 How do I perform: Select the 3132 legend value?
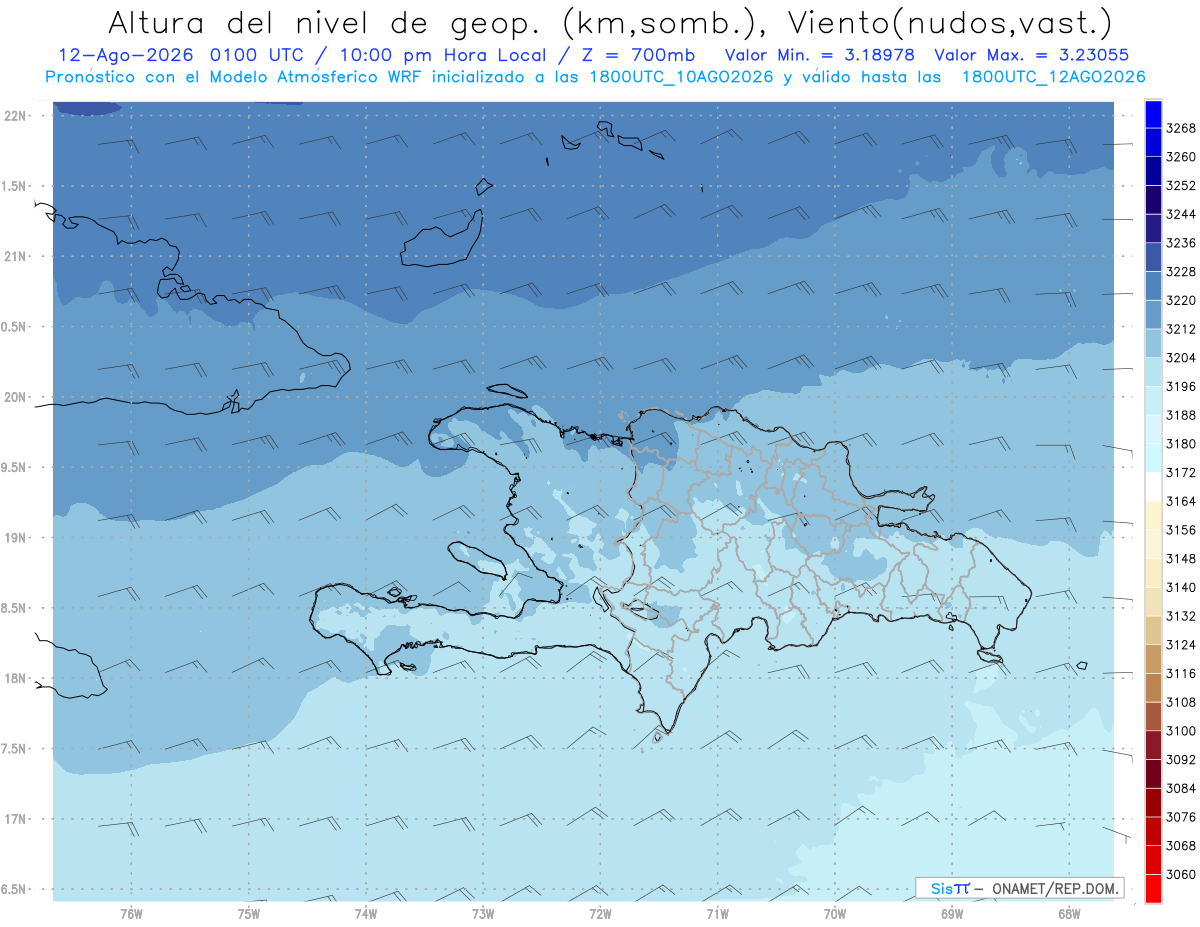coord(1181,616)
